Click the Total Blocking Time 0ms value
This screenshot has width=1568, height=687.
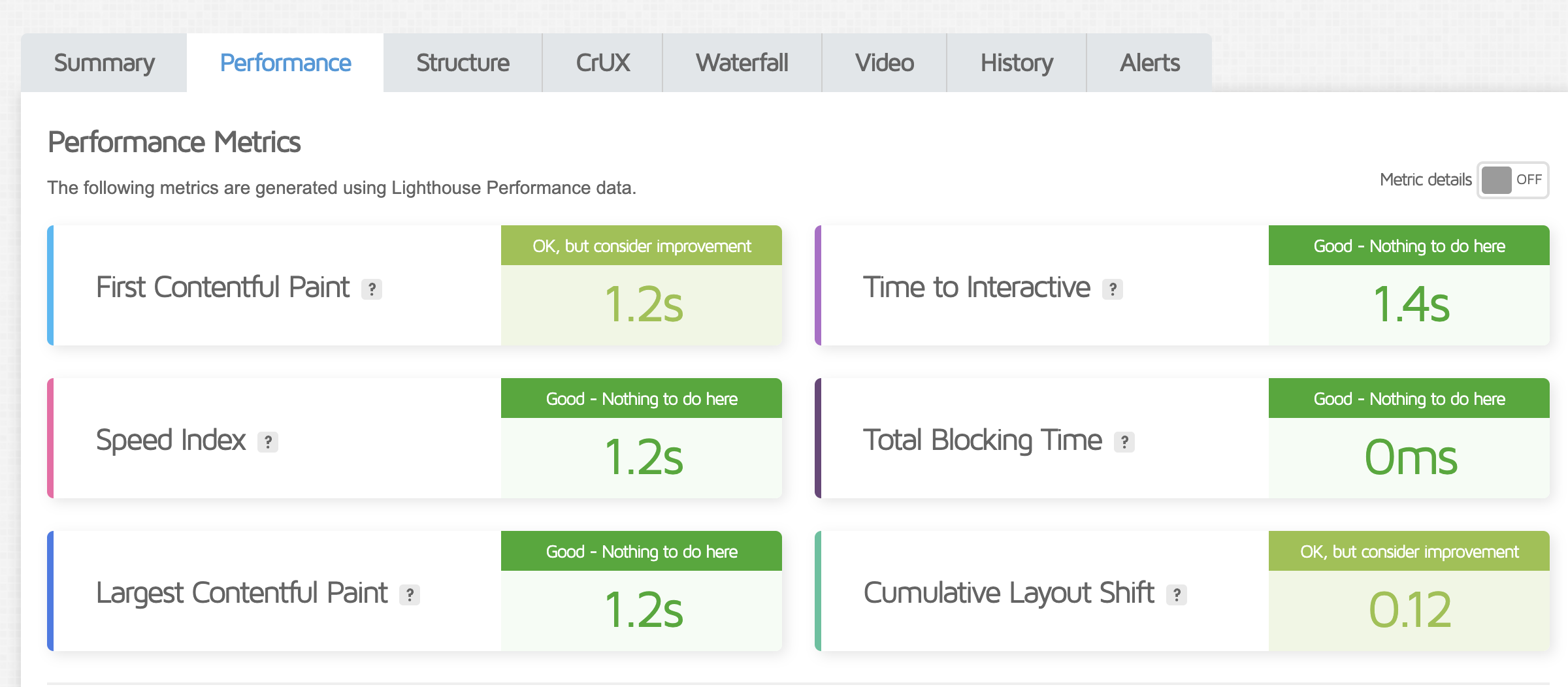1410,457
